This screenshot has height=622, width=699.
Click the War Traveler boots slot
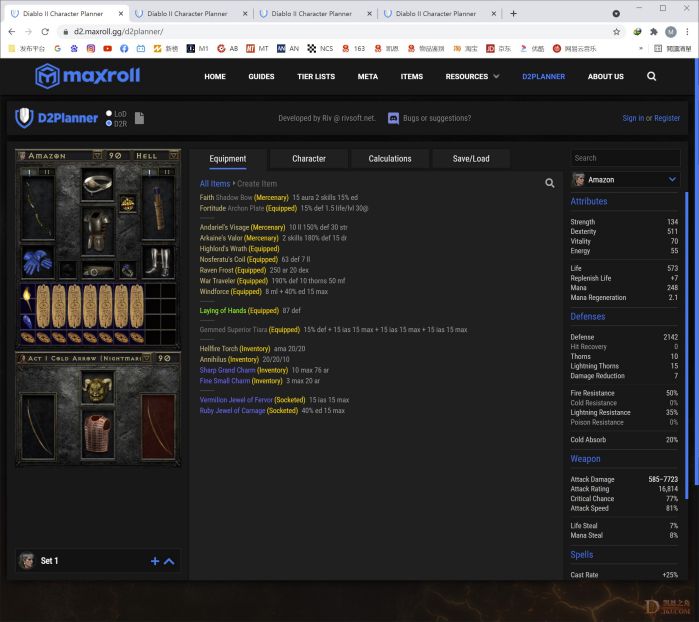[x=157, y=262]
